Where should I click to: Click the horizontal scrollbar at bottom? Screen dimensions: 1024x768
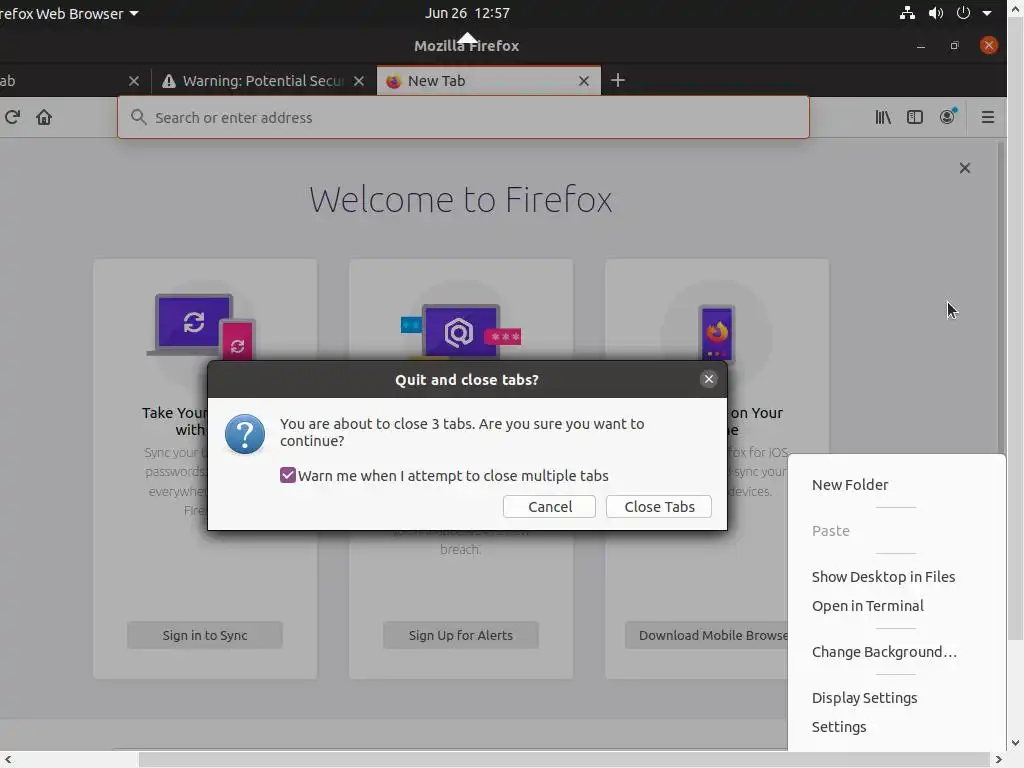pos(564,760)
